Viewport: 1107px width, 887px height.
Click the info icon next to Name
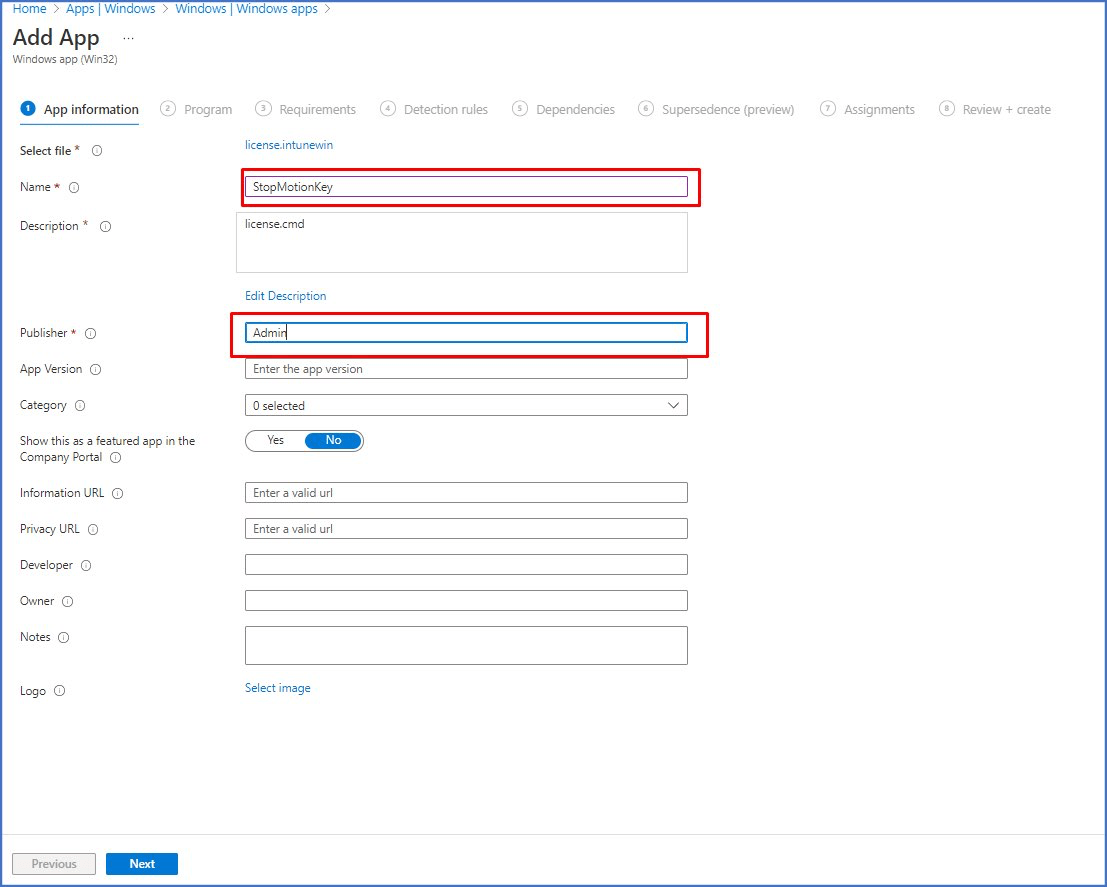(x=74, y=188)
